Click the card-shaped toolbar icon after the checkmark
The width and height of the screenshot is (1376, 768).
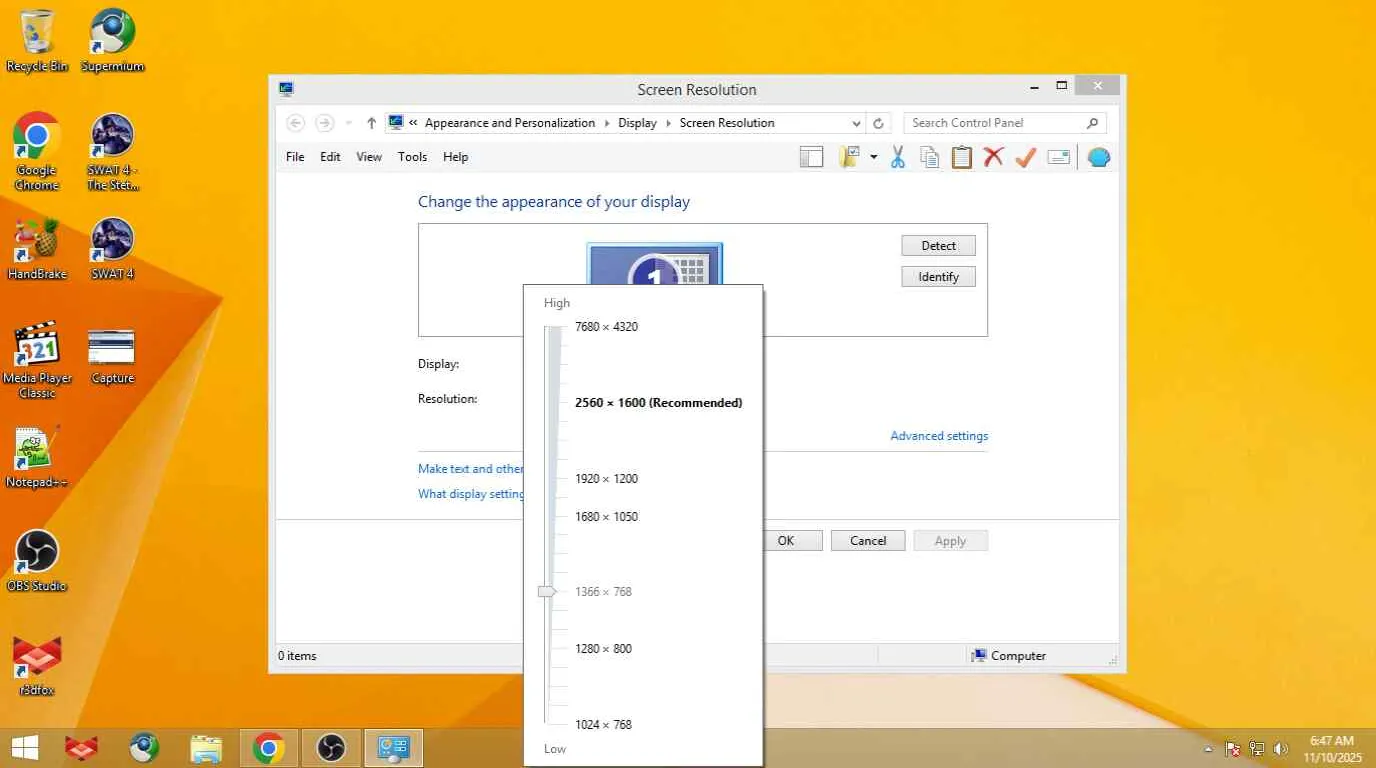[x=1059, y=157]
